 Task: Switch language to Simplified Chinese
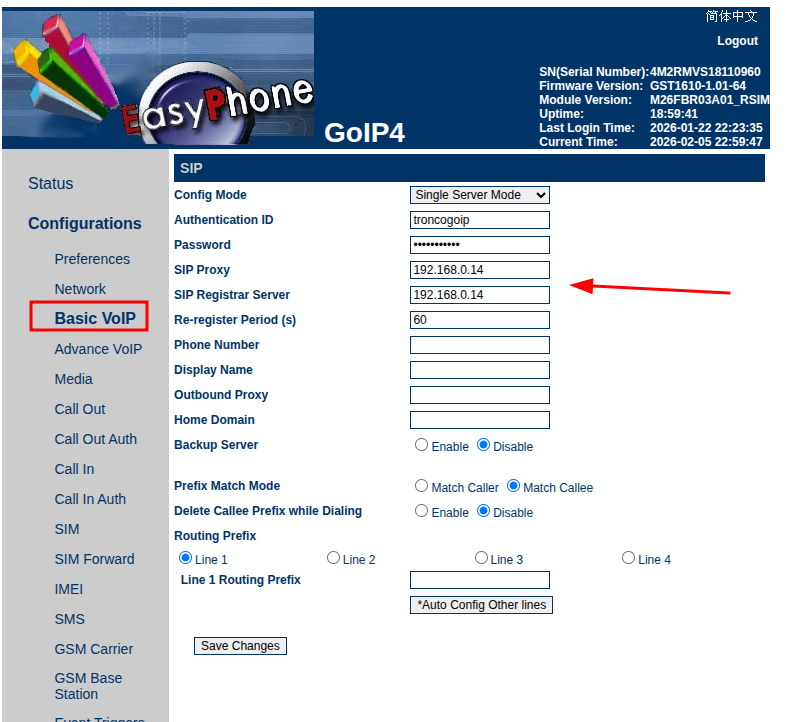click(731, 16)
